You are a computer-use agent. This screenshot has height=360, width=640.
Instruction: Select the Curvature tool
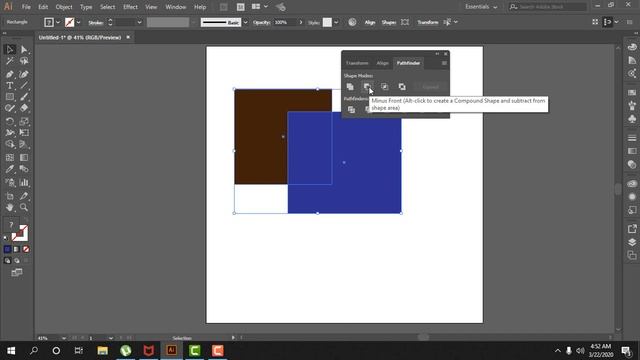click(24, 74)
